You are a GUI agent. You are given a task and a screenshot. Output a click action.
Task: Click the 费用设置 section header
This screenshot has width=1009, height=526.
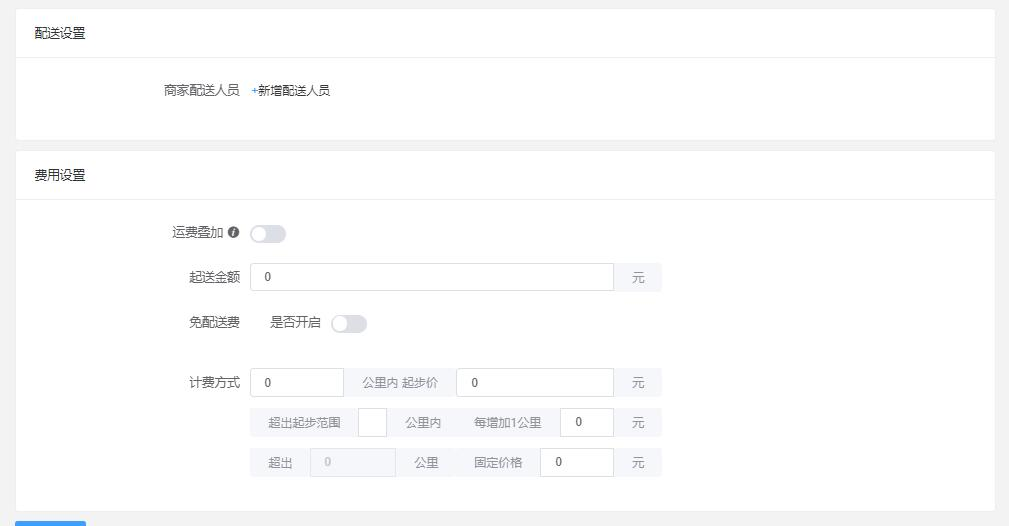coord(60,175)
